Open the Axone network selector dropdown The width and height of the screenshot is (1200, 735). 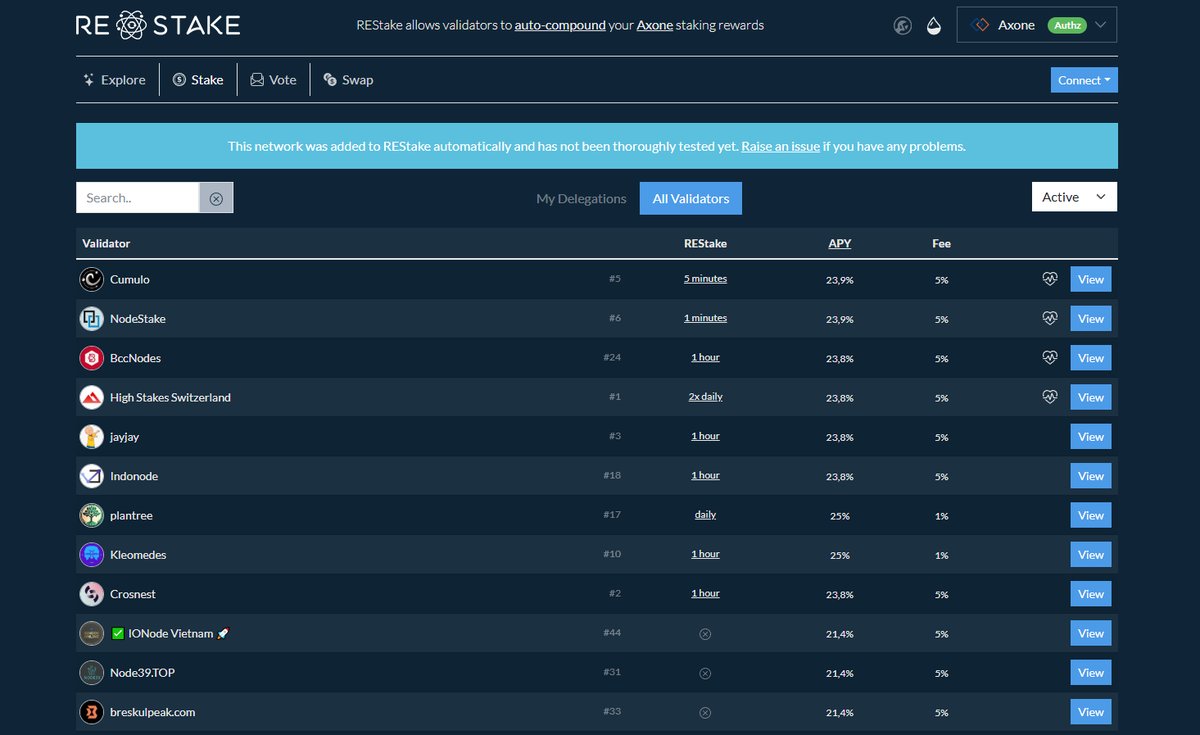(1037, 25)
